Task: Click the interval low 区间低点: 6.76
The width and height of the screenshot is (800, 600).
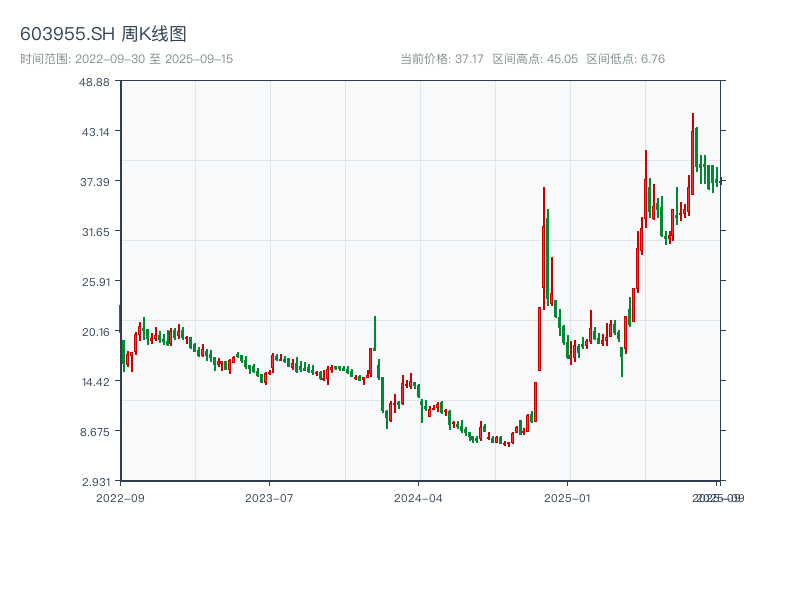Action: click(626, 59)
